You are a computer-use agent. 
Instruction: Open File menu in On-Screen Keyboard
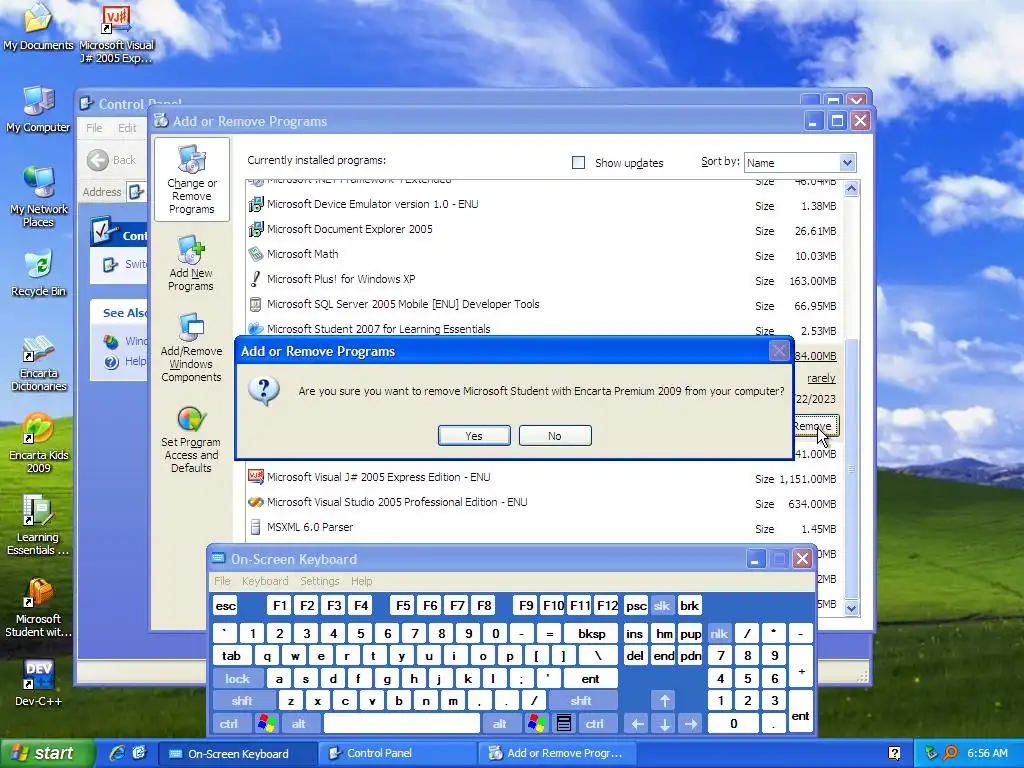222,581
